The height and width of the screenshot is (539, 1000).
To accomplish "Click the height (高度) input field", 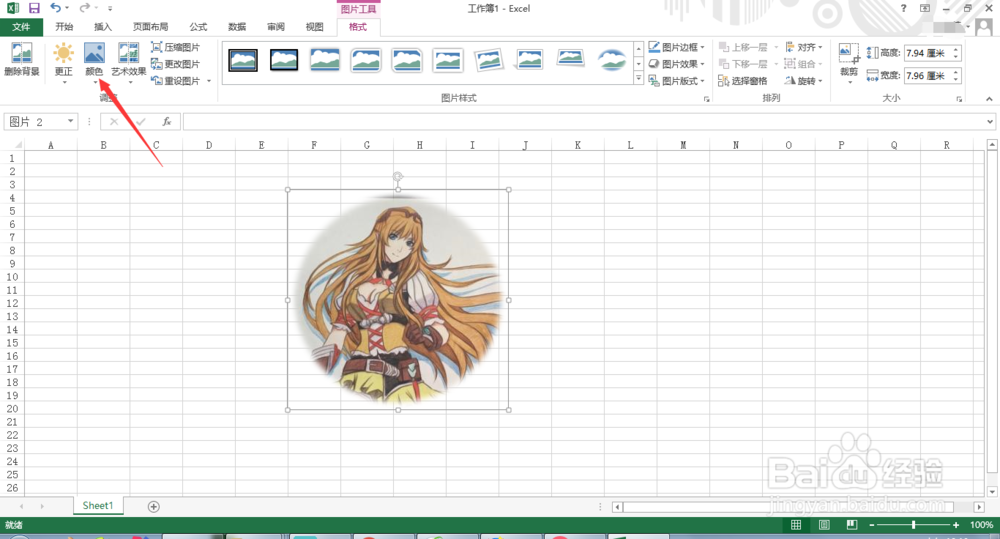I will (x=927, y=53).
